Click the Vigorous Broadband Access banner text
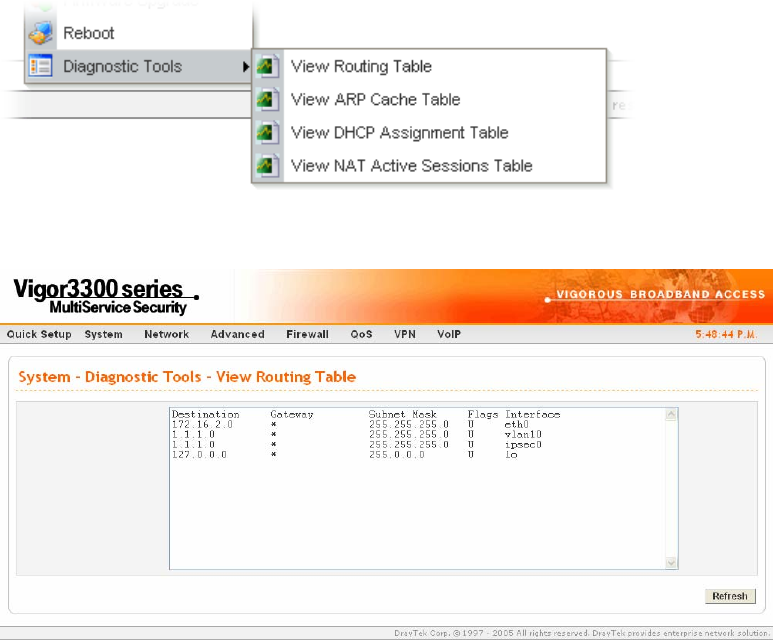 [661, 294]
